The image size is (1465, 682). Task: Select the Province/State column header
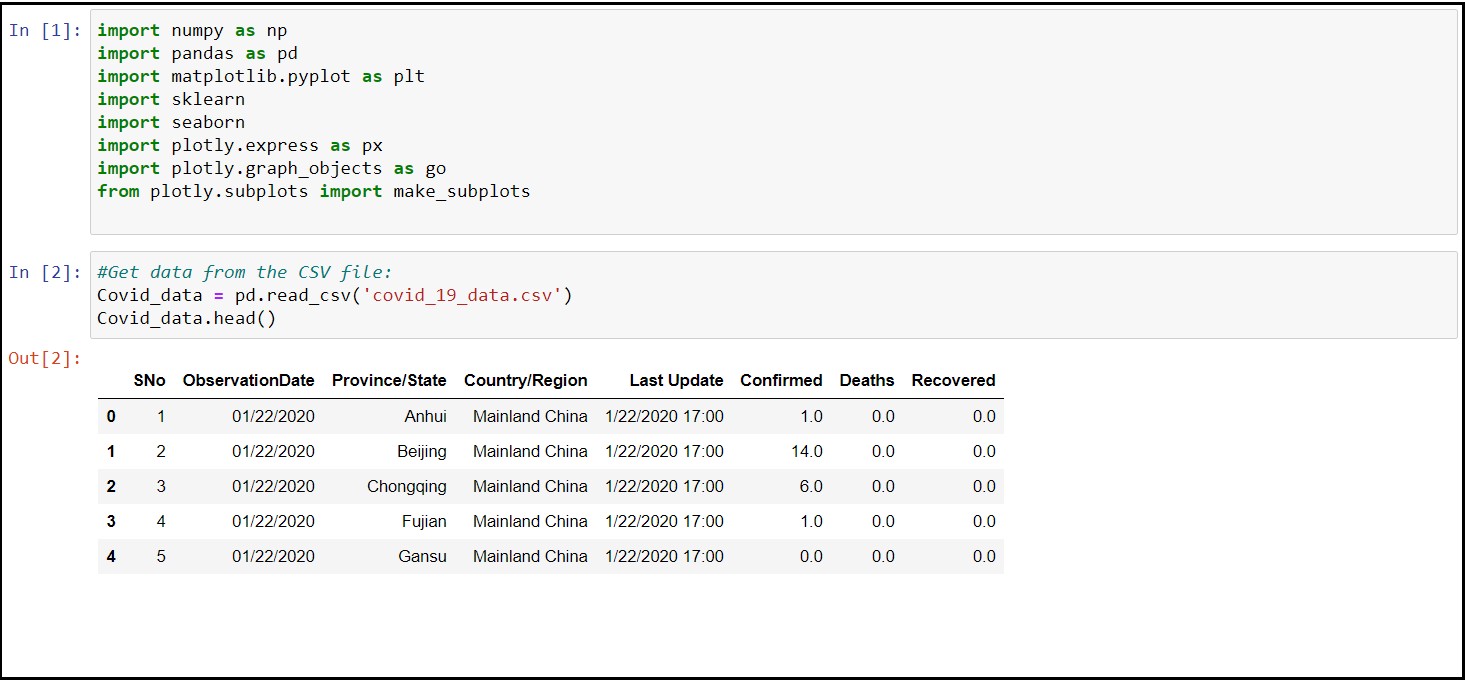point(390,380)
